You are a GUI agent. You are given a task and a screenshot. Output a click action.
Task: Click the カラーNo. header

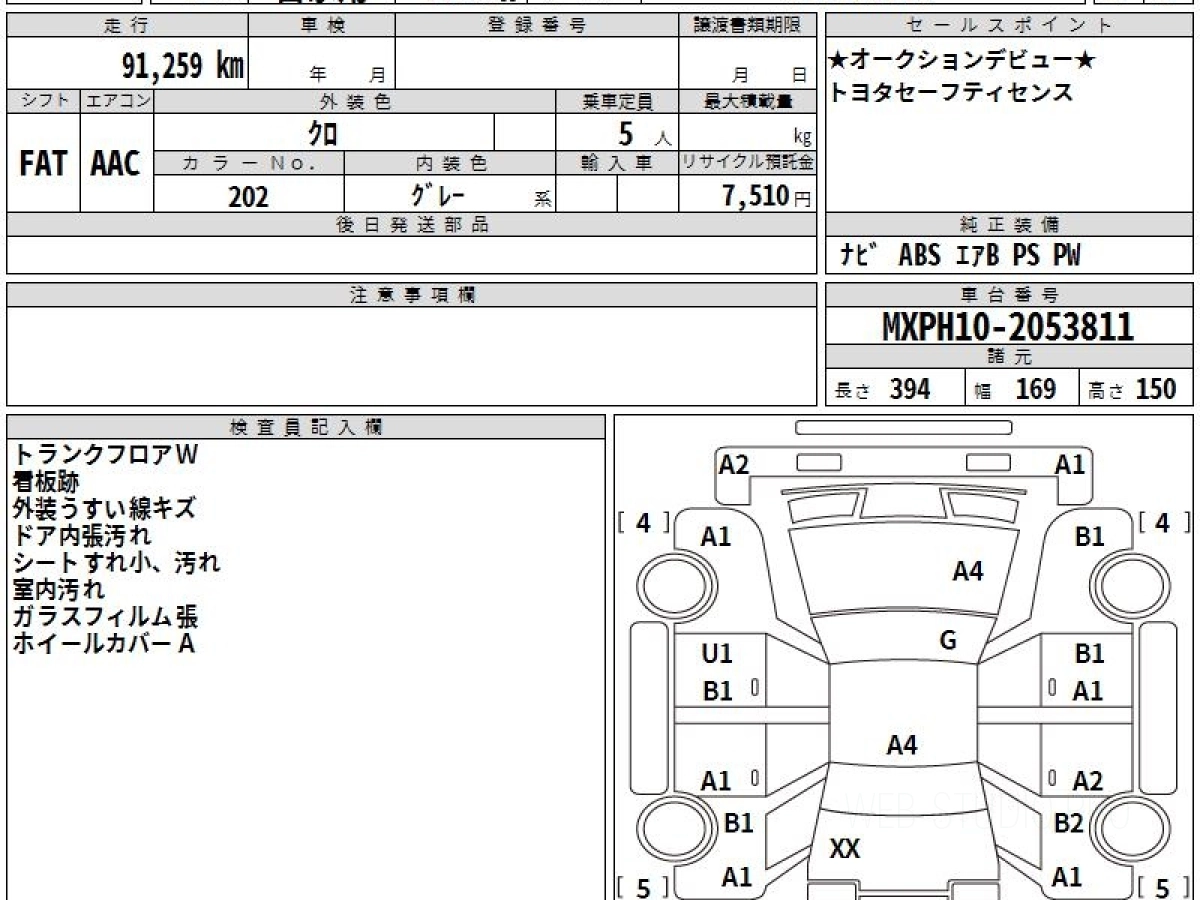249,163
